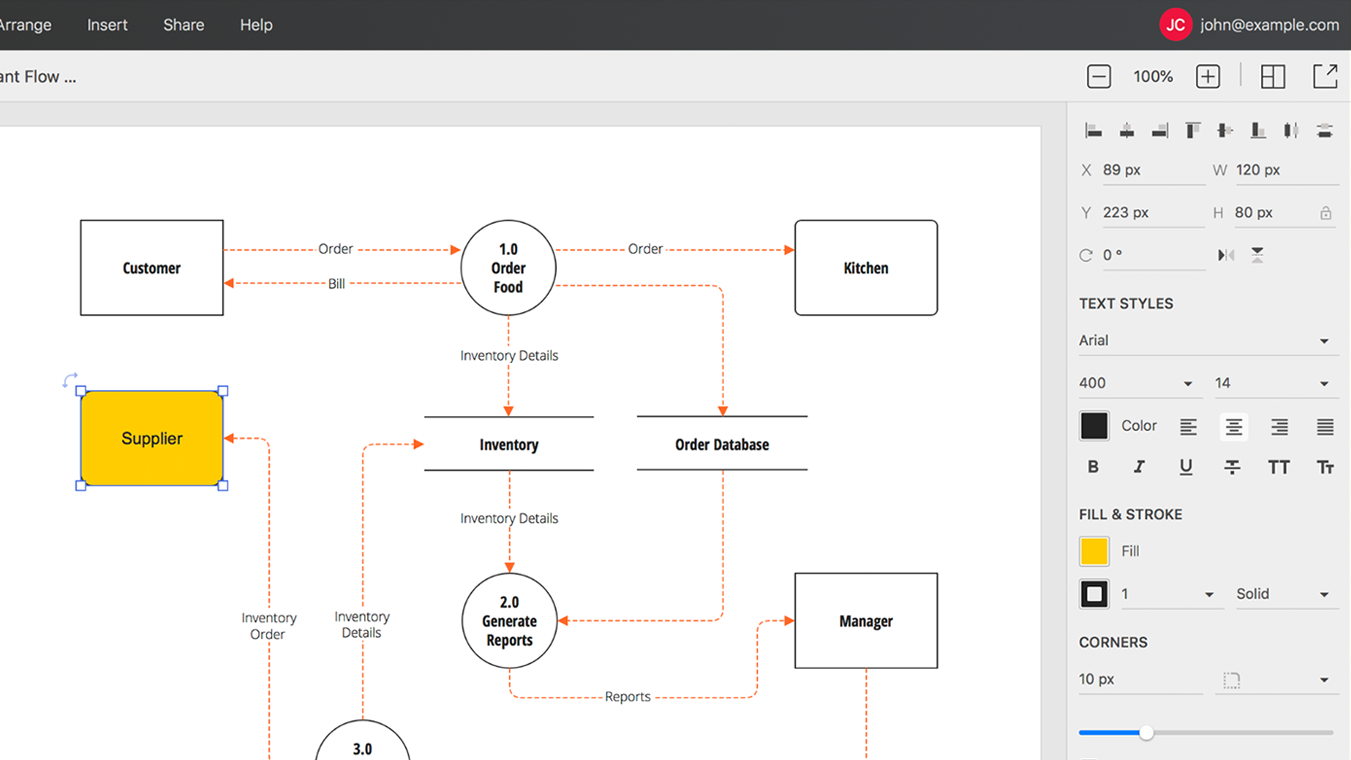Select the align left icon
The width and height of the screenshot is (1351, 760).
[x=1093, y=130]
